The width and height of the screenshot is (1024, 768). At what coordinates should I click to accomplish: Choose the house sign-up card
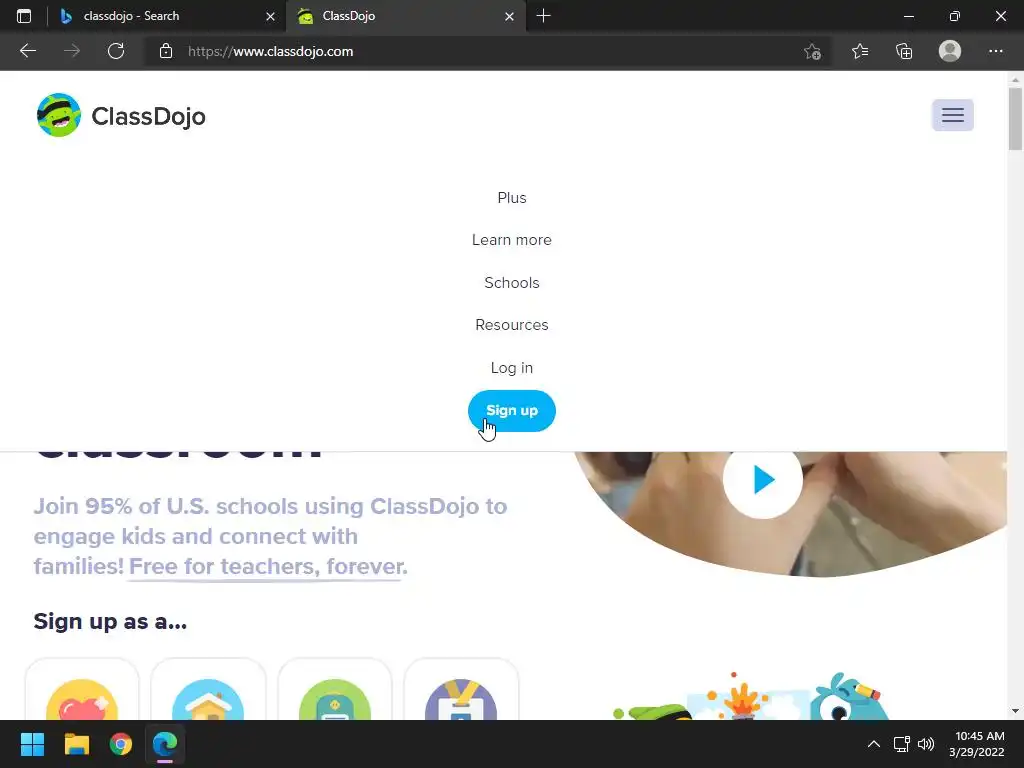coord(208,689)
